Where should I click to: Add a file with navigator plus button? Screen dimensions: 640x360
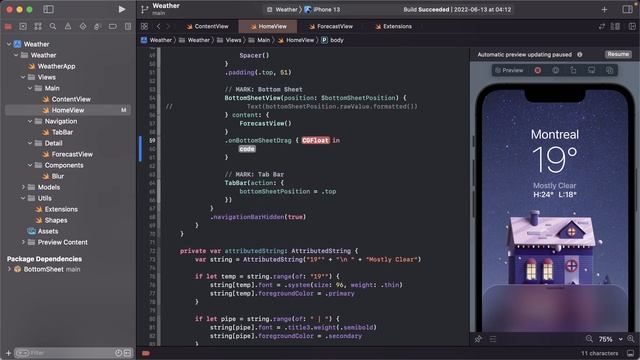point(8,353)
